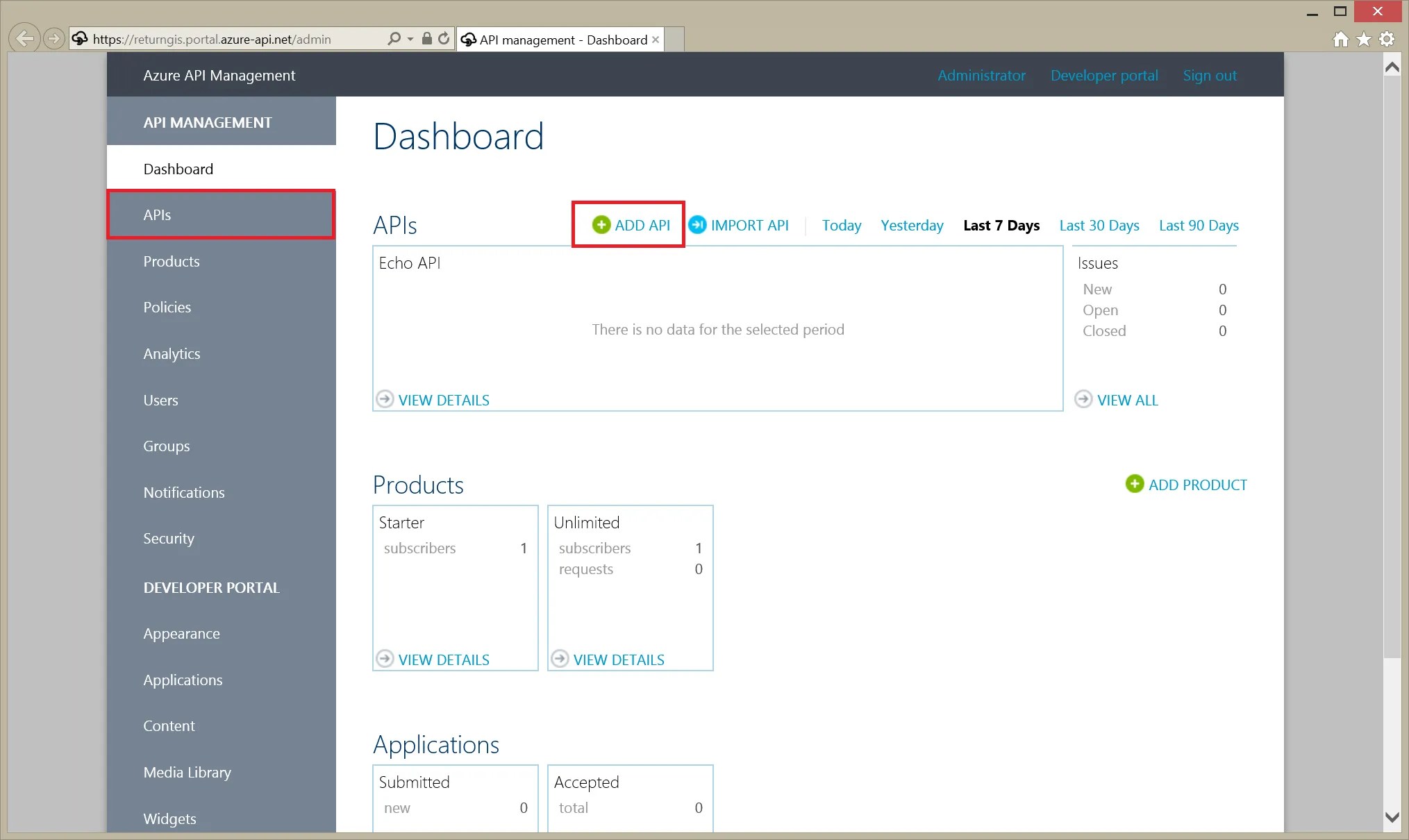Select the Last 30 Days period
Screen dimensions: 1409x840
point(1099,225)
